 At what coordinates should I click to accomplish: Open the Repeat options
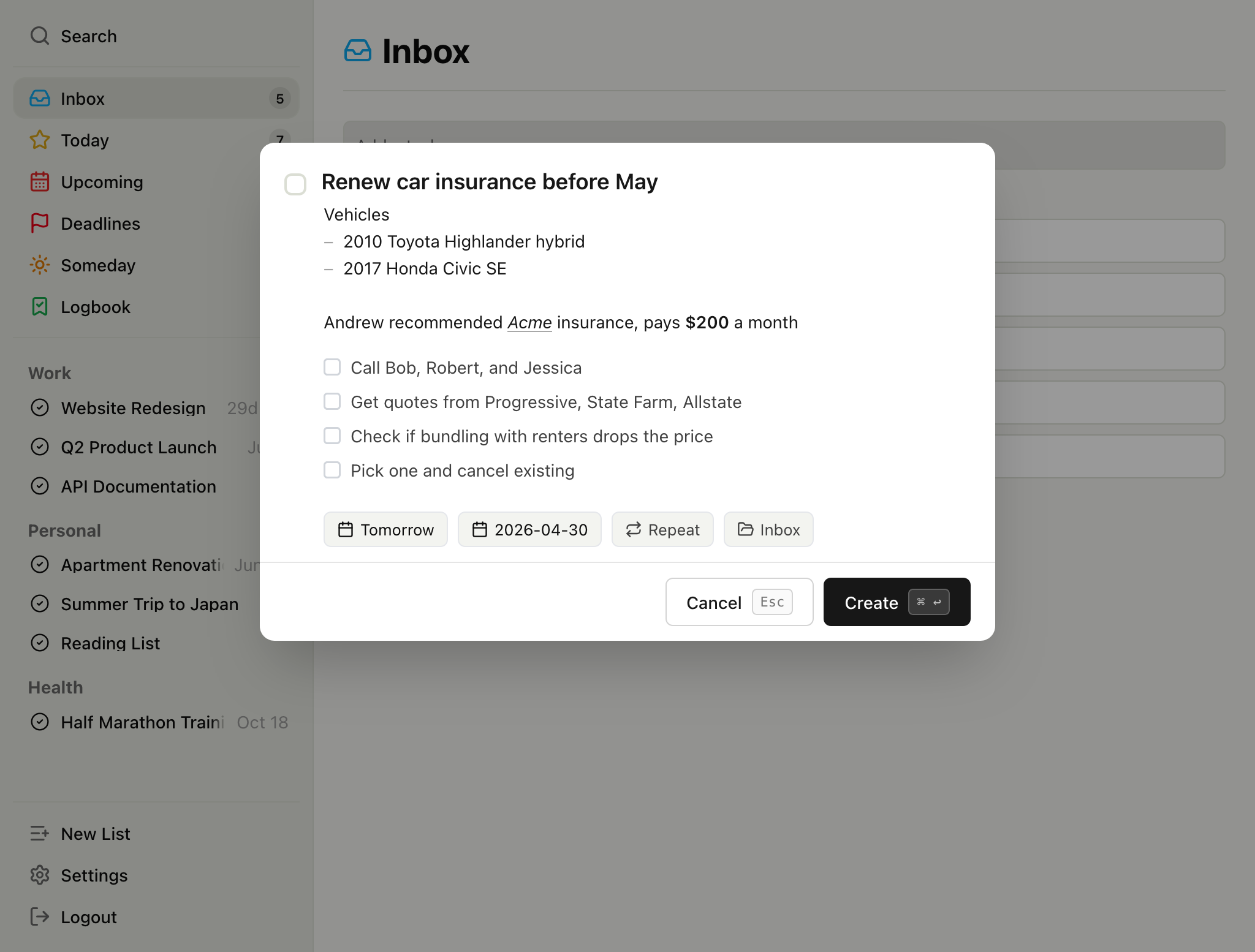tap(662, 529)
